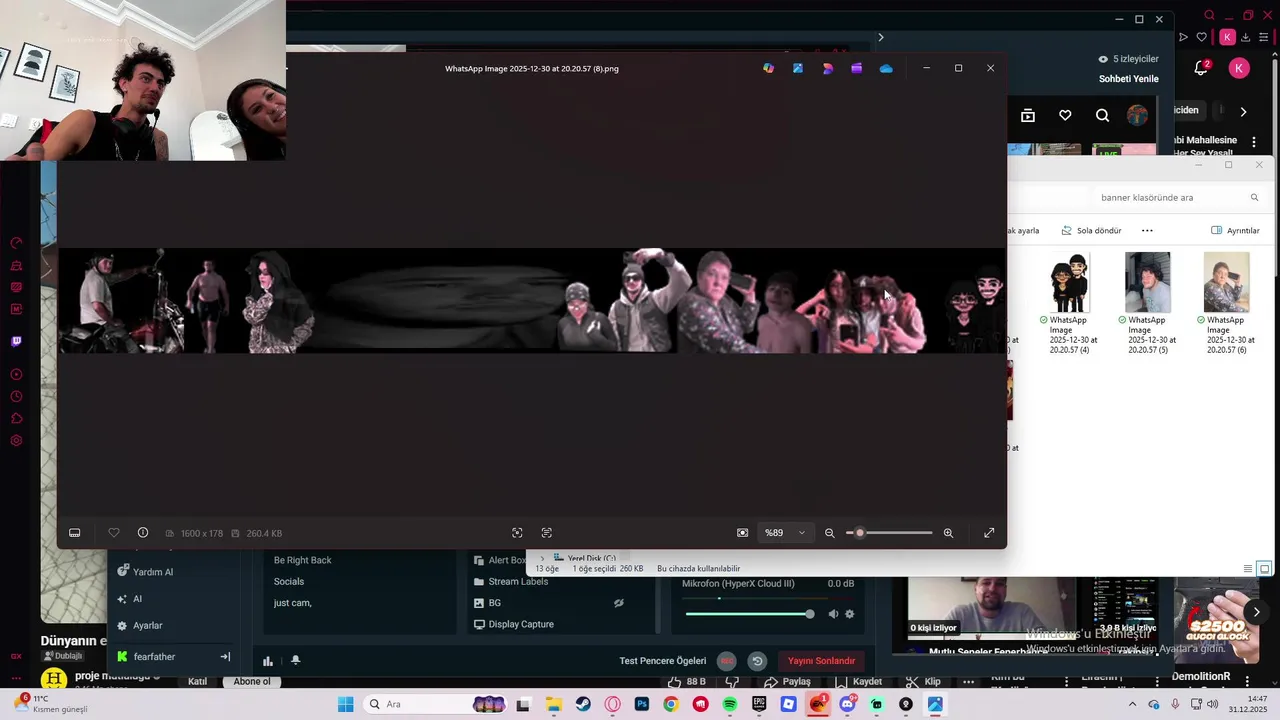Advance the category chips with right chevron
This screenshot has width=1280, height=720.
pos(1243,112)
